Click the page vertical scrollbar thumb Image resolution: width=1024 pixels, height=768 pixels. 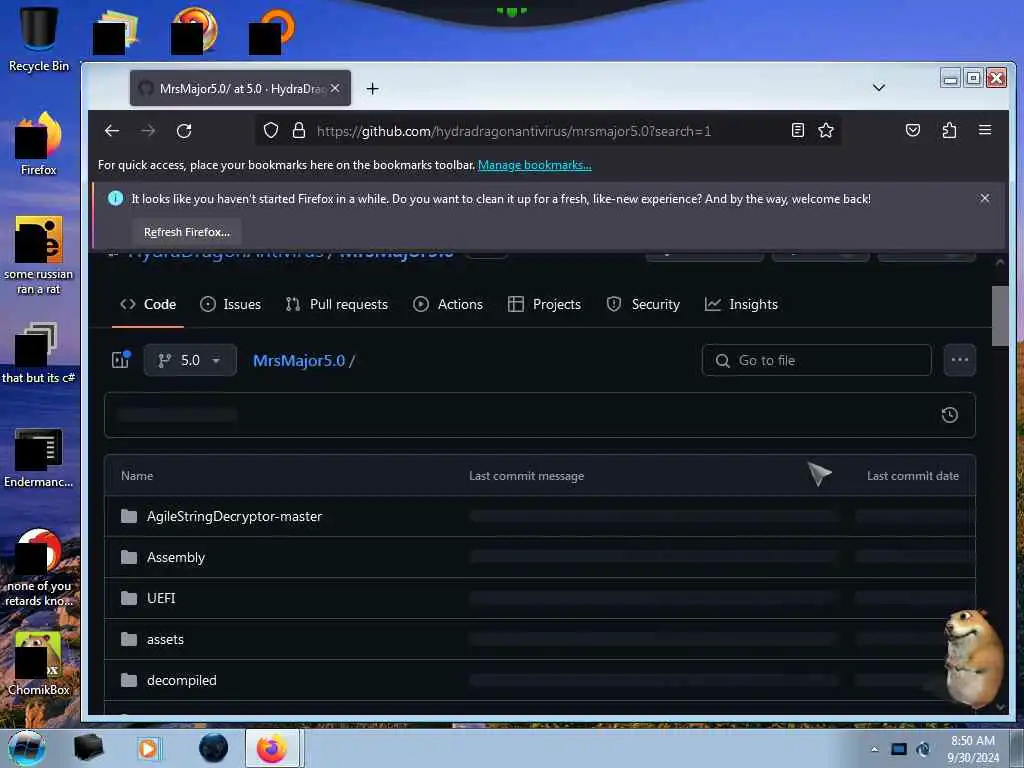1000,315
